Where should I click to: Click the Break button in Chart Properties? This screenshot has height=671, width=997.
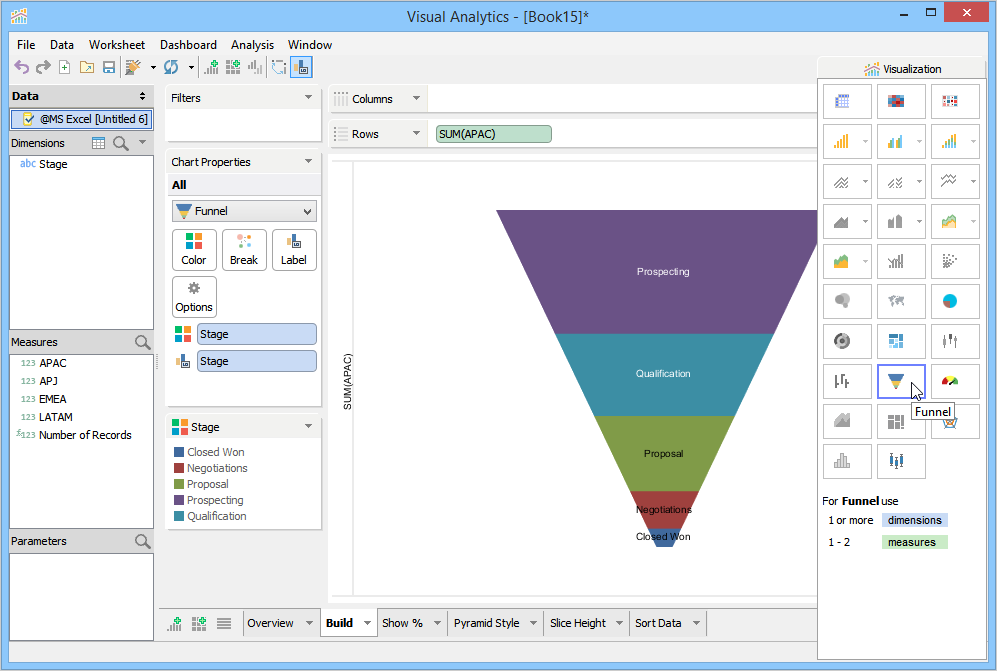pos(244,250)
